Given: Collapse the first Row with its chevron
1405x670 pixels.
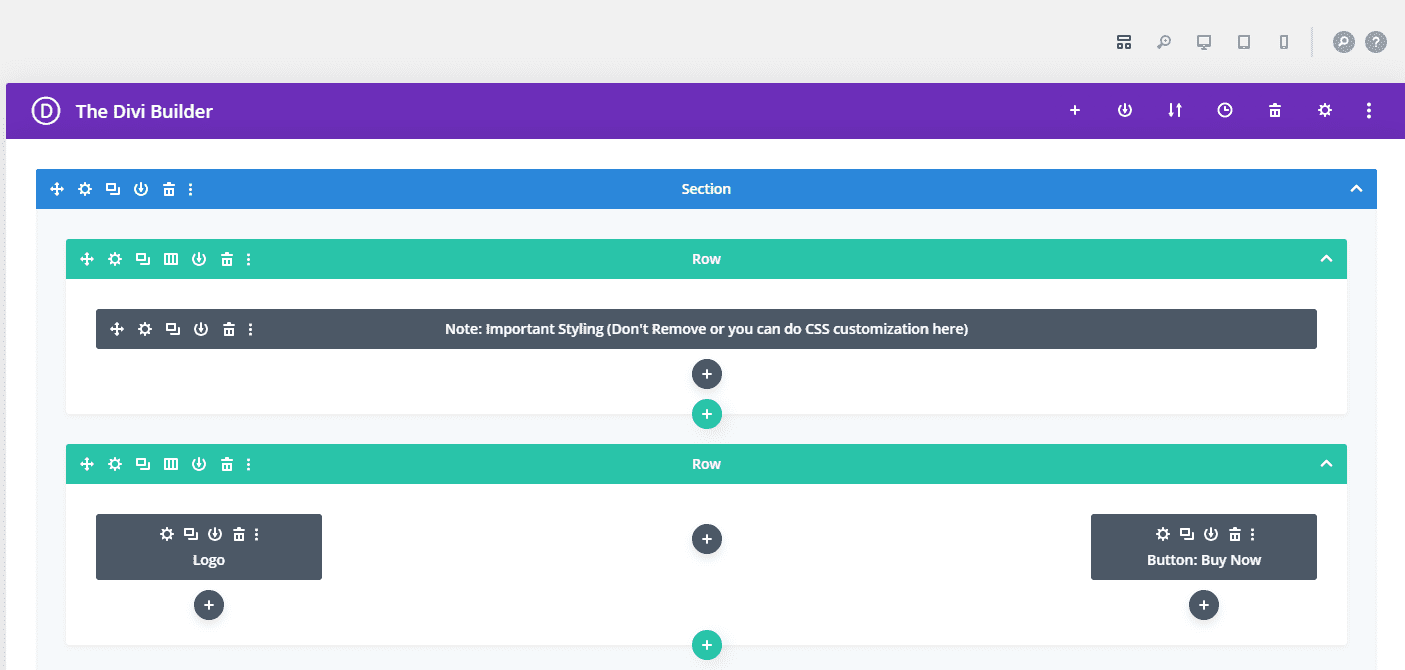Looking at the screenshot, I should (1326, 258).
